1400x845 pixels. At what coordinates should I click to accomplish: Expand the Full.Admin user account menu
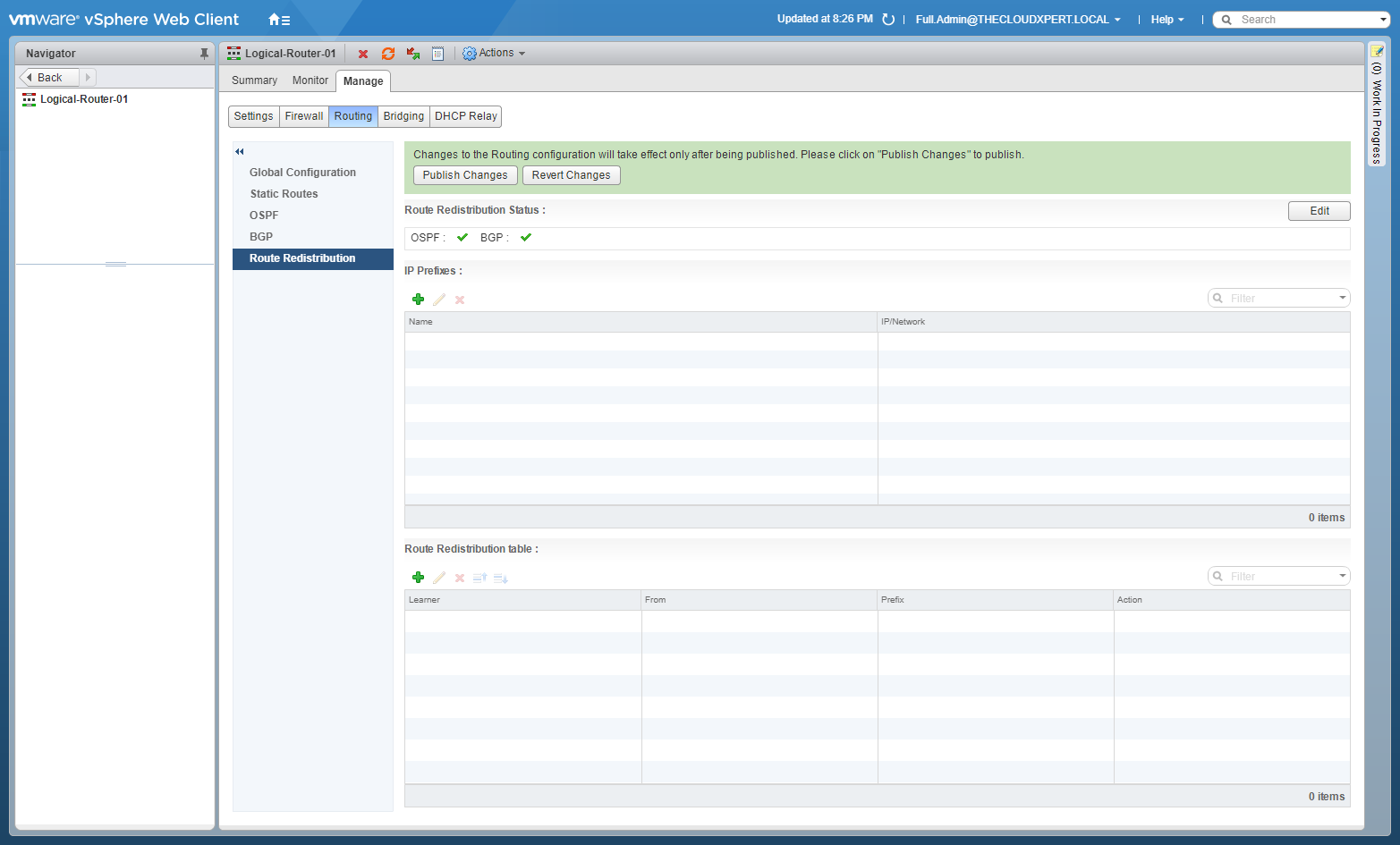[1017, 20]
